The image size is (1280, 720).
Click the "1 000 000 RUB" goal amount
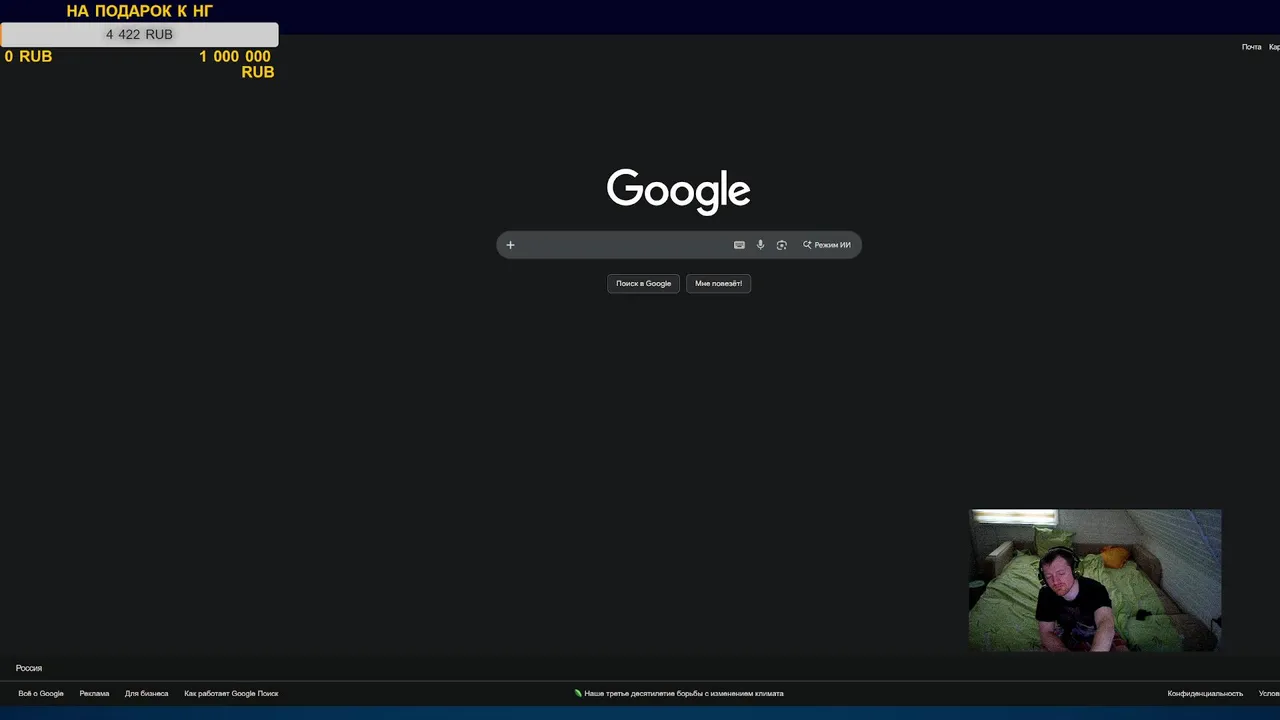(x=236, y=64)
